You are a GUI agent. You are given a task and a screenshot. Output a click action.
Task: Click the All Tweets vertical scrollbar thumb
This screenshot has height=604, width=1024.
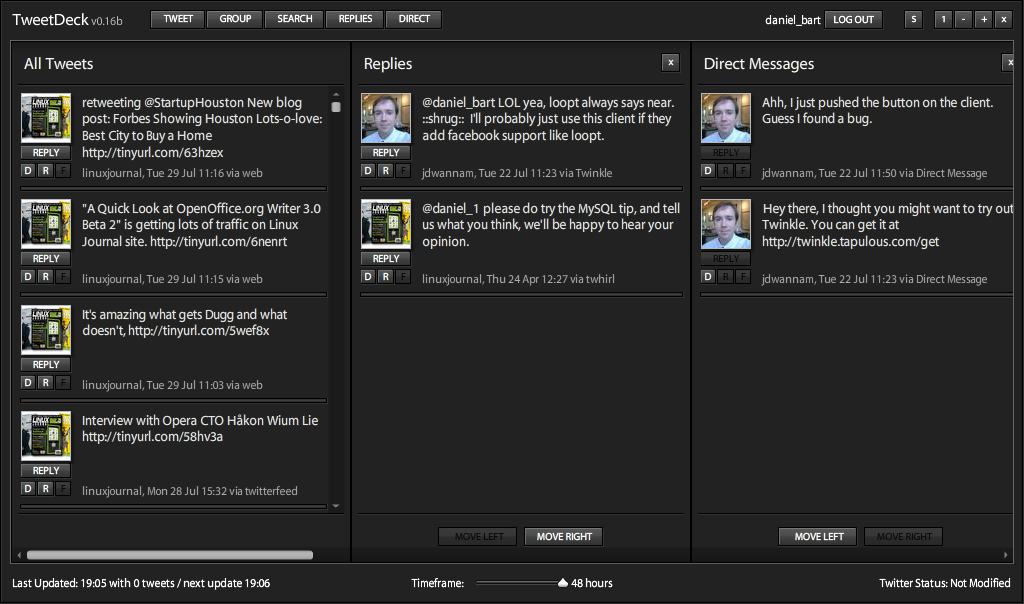pyautogui.click(x=336, y=107)
